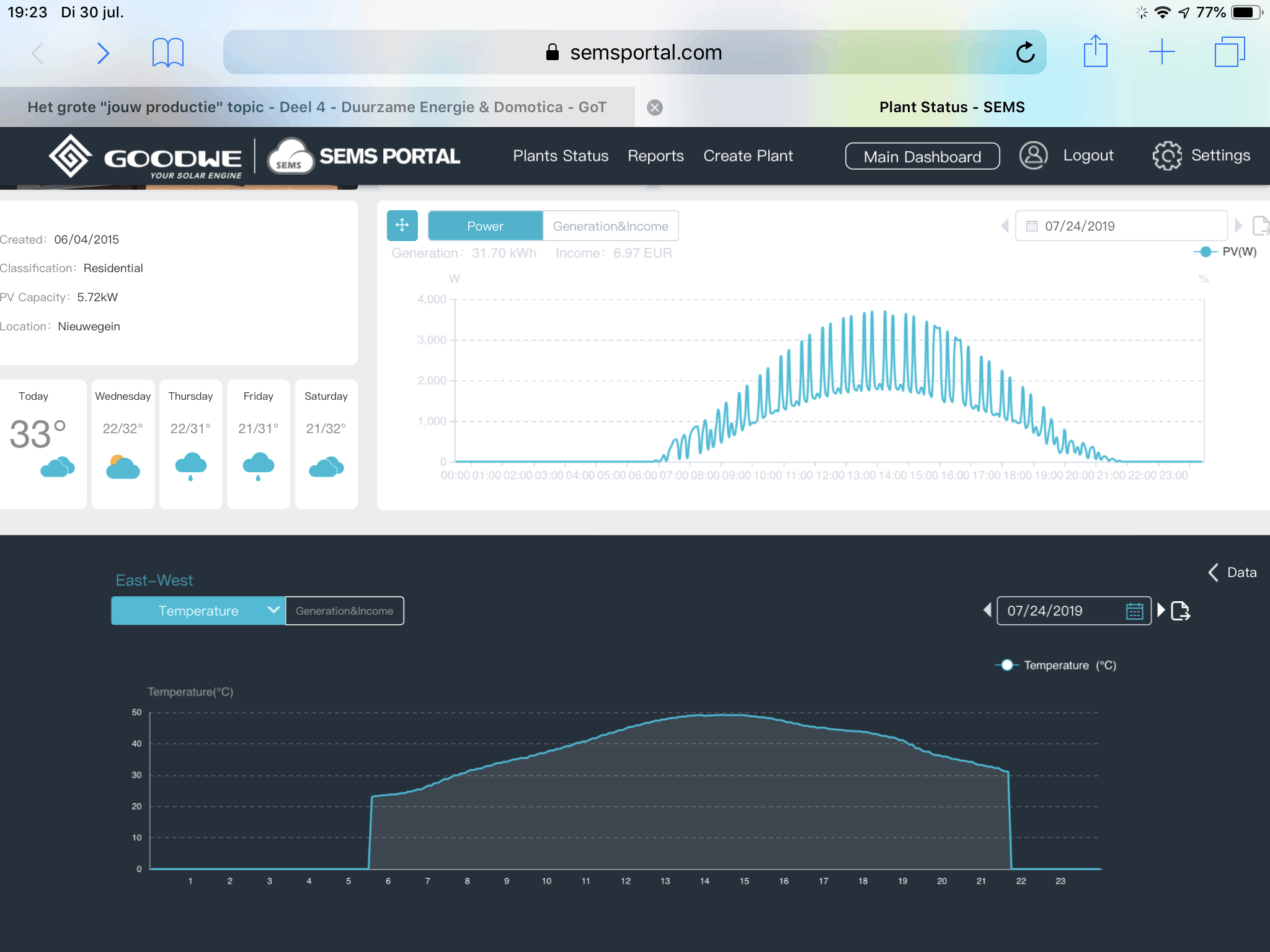Click the export icon beside the lower date field

tap(1180, 611)
